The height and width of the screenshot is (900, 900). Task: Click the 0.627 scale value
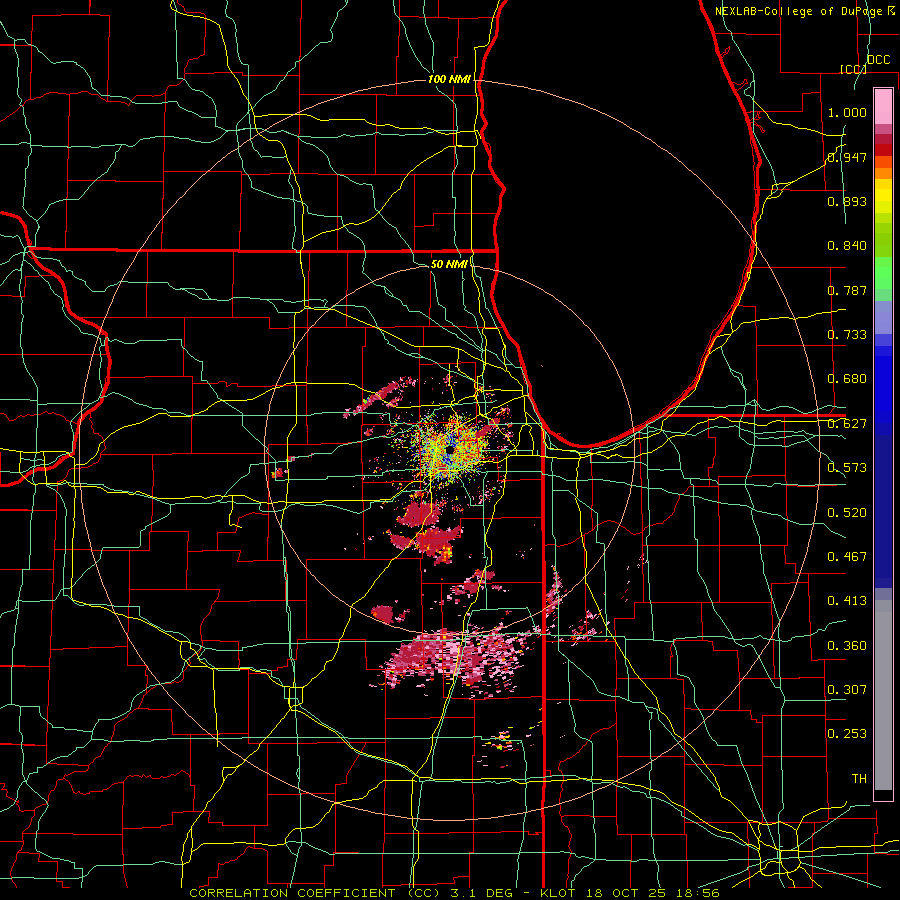coord(847,424)
